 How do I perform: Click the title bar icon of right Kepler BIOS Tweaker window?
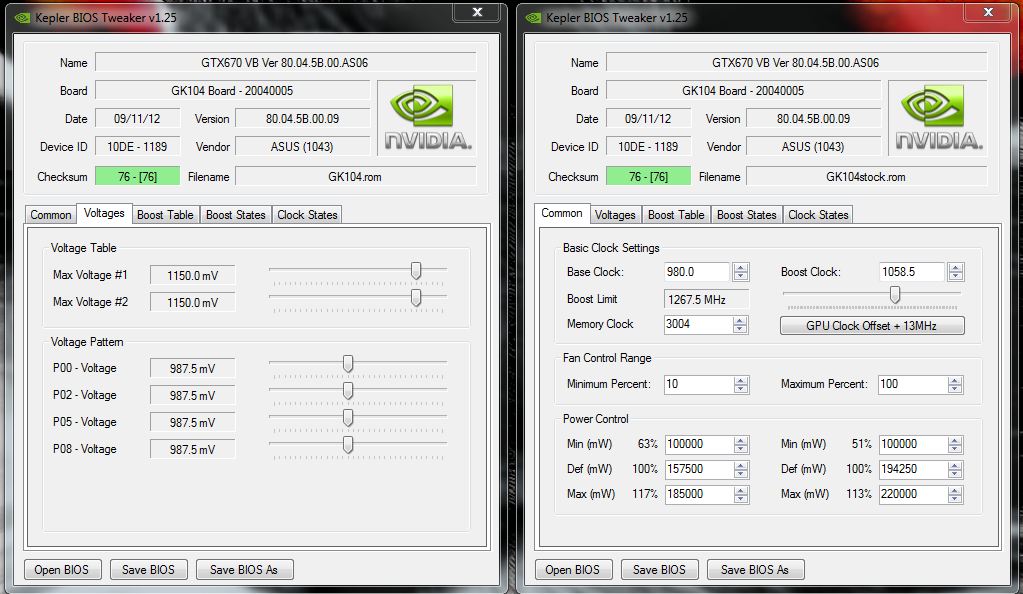pos(533,18)
